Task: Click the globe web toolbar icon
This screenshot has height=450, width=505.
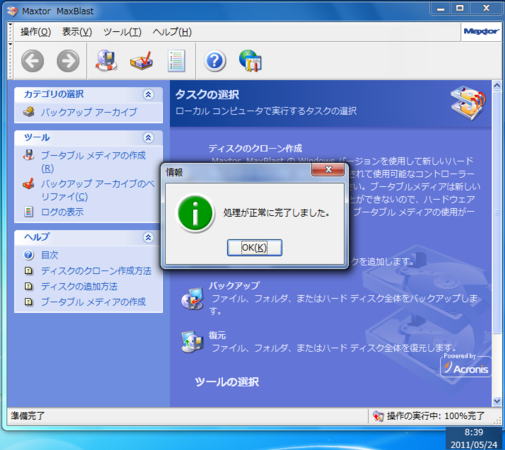Action: coord(250,60)
